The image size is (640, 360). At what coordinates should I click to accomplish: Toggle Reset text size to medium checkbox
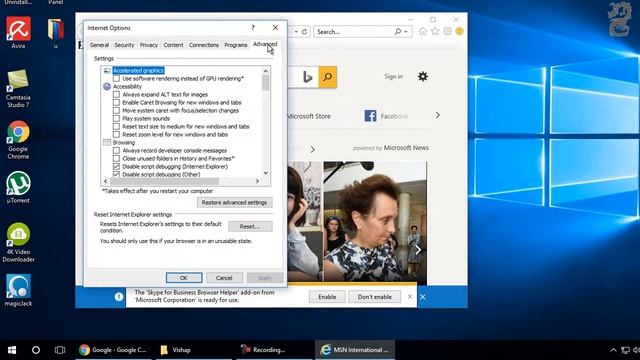116,126
